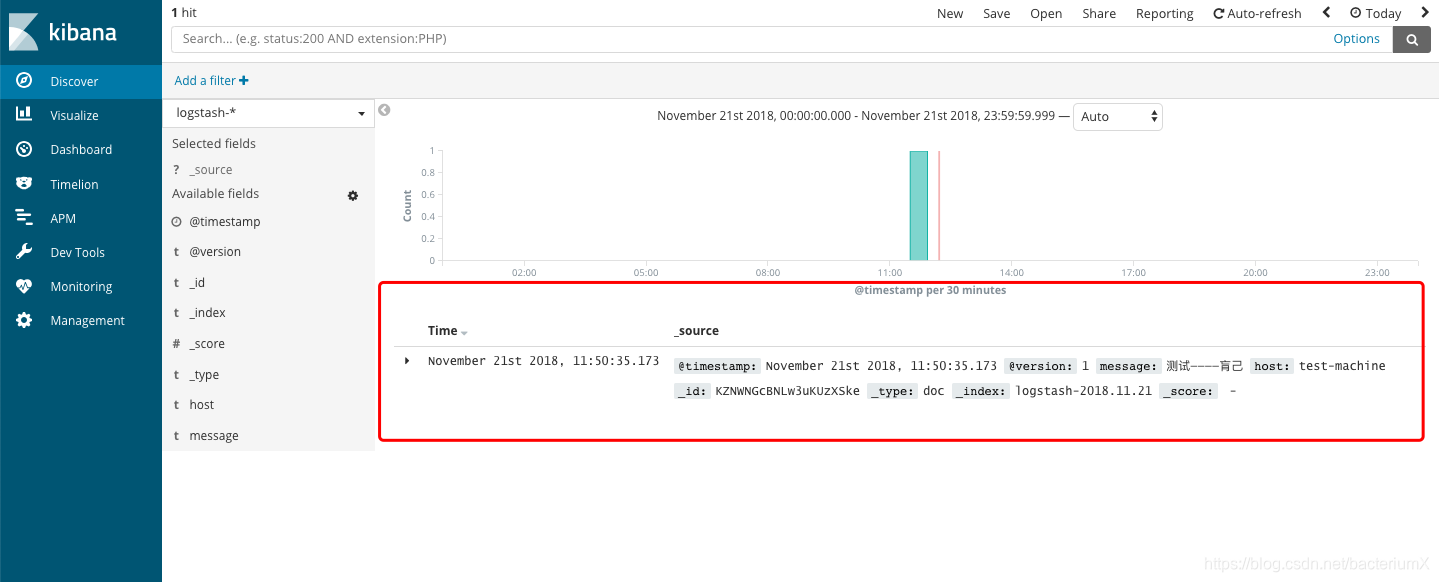The height and width of the screenshot is (582, 1439).
Task: Toggle Auto-refresh settings
Action: pyautogui.click(x=1257, y=13)
